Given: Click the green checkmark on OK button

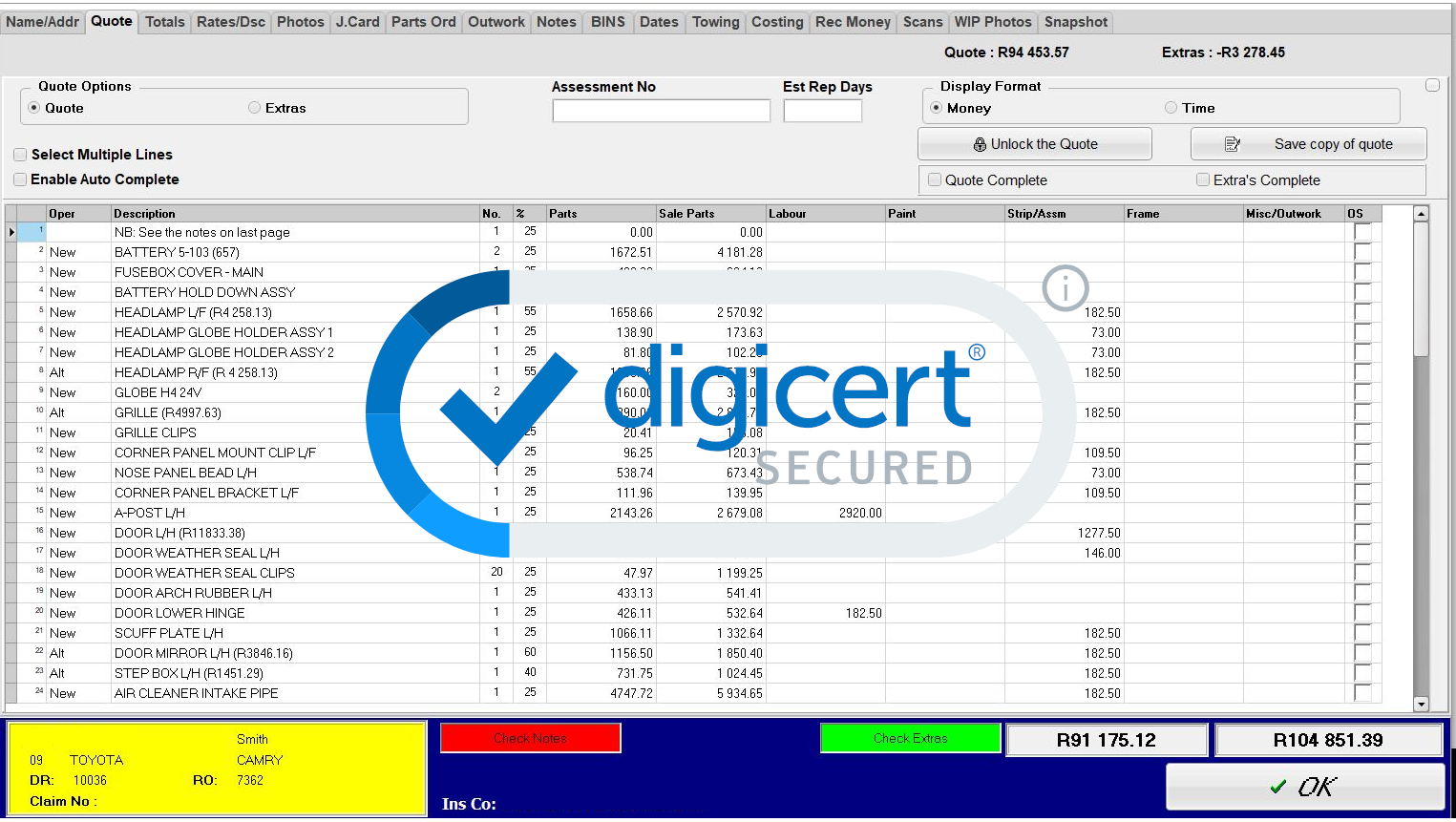Looking at the screenshot, I should pyautogui.click(x=1278, y=787).
